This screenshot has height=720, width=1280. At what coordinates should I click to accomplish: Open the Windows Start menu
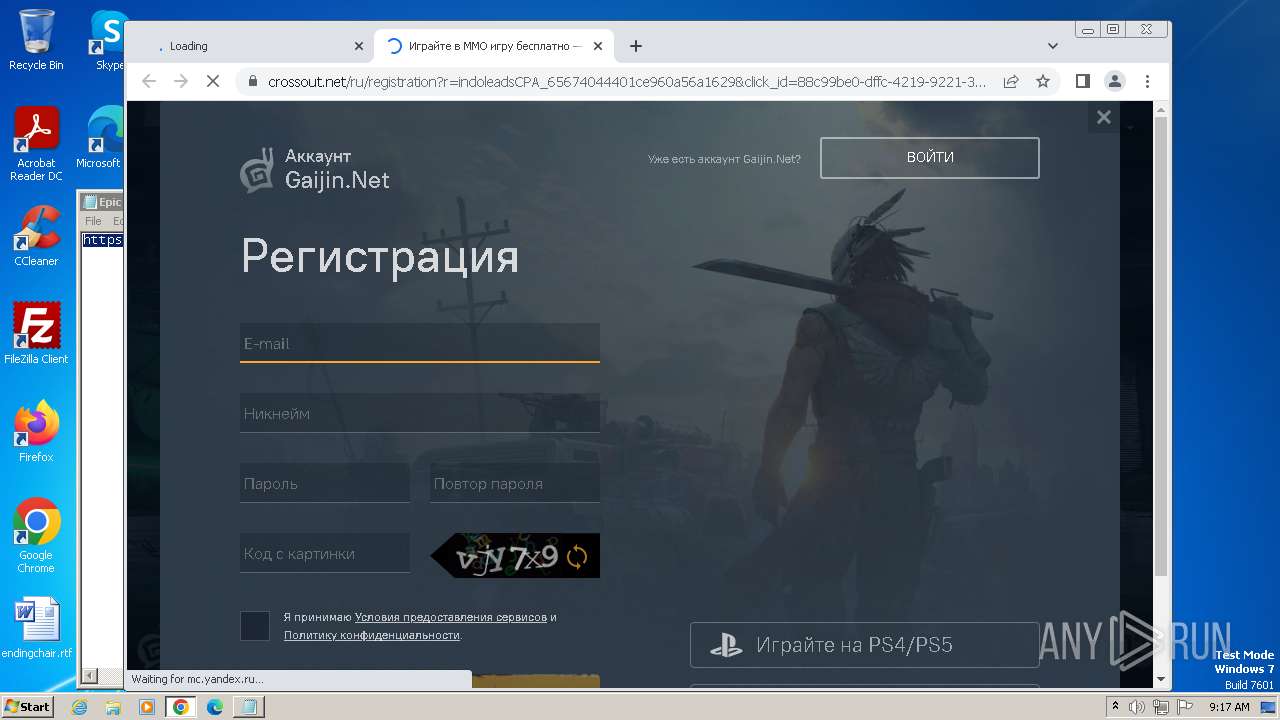pyautogui.click(x=28, y=707)
